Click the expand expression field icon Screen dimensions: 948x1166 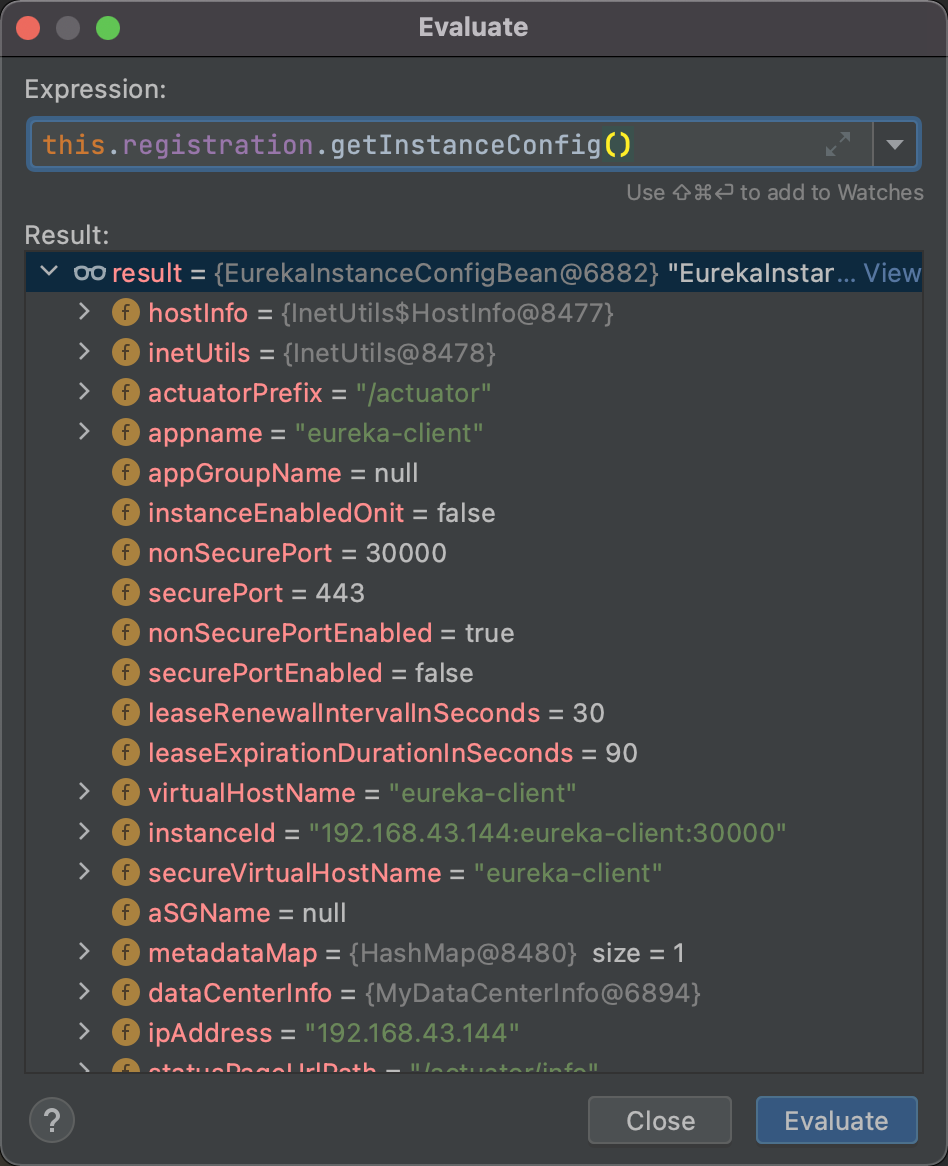838,145
